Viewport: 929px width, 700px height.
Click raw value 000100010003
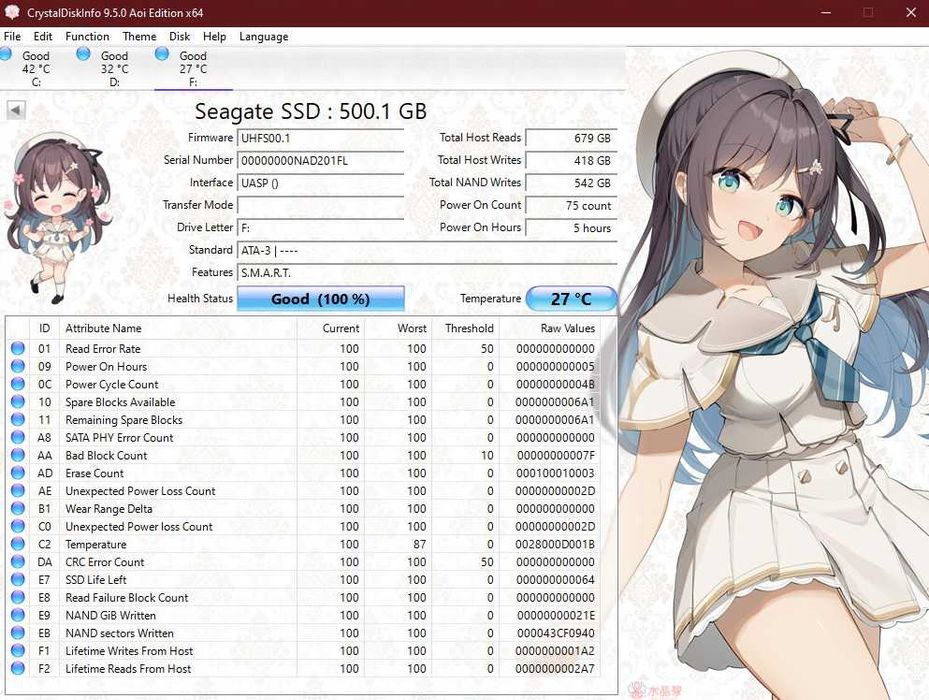[555, 473]
